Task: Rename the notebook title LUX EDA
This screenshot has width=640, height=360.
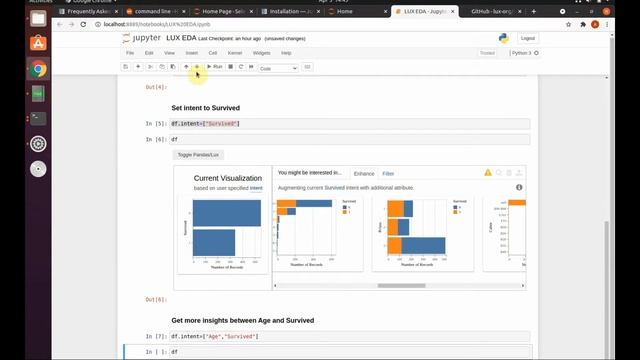Action: [x=181, y=38]
